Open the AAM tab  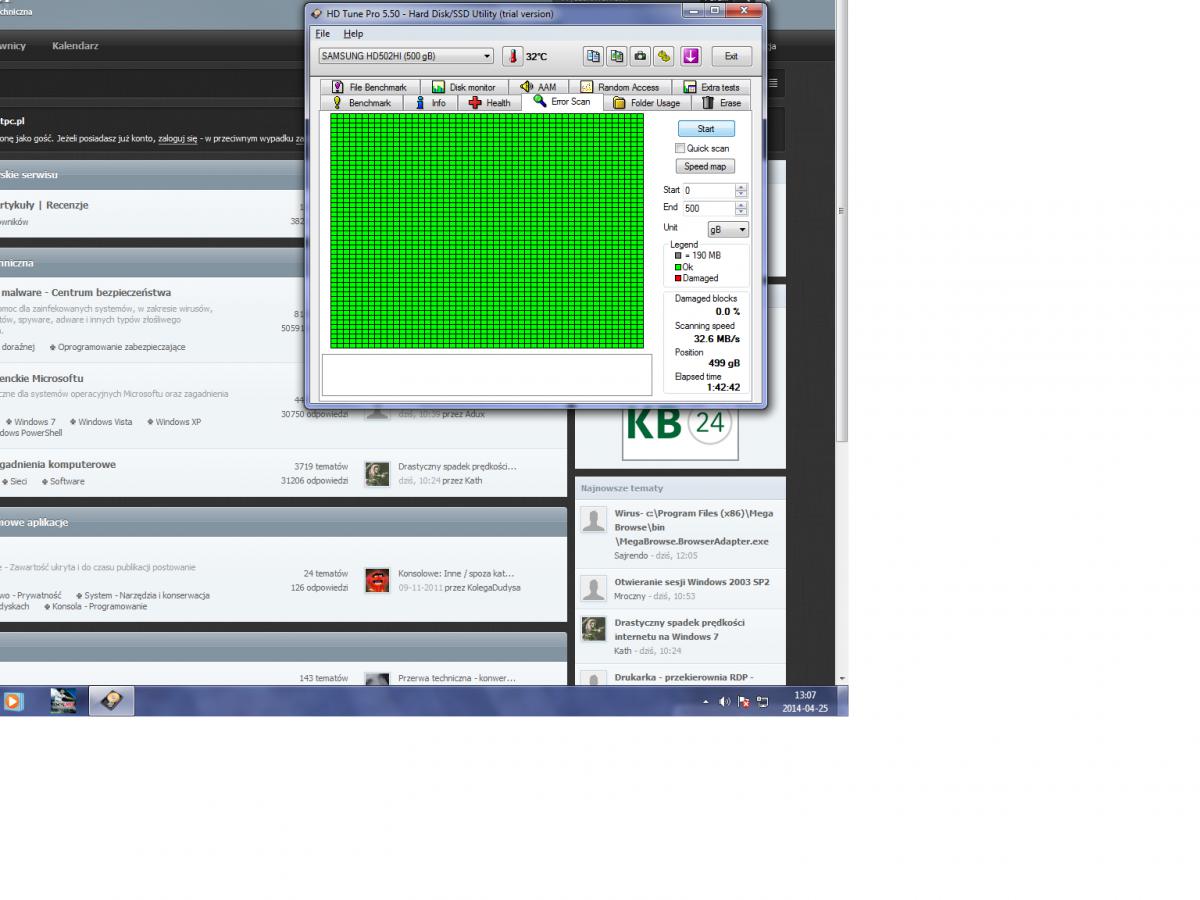tap(539, 87)
